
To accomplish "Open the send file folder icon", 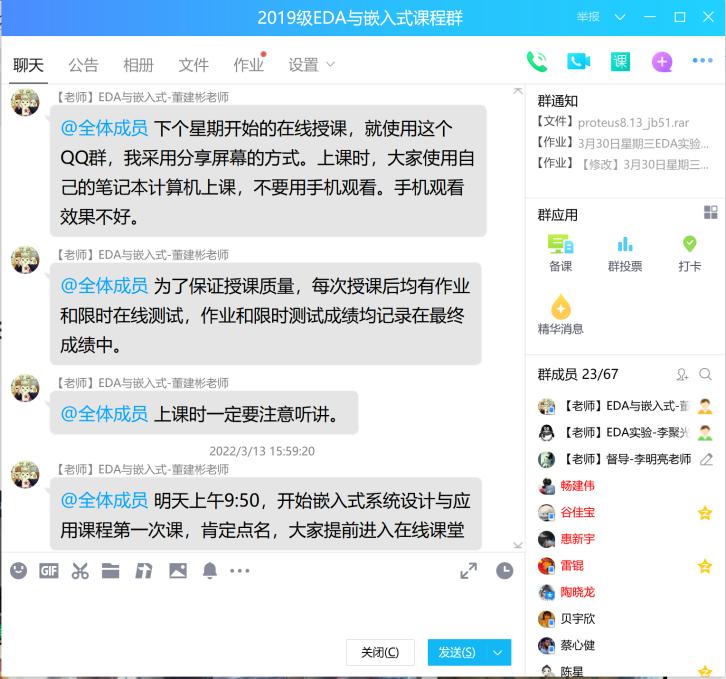I will 111,571.
